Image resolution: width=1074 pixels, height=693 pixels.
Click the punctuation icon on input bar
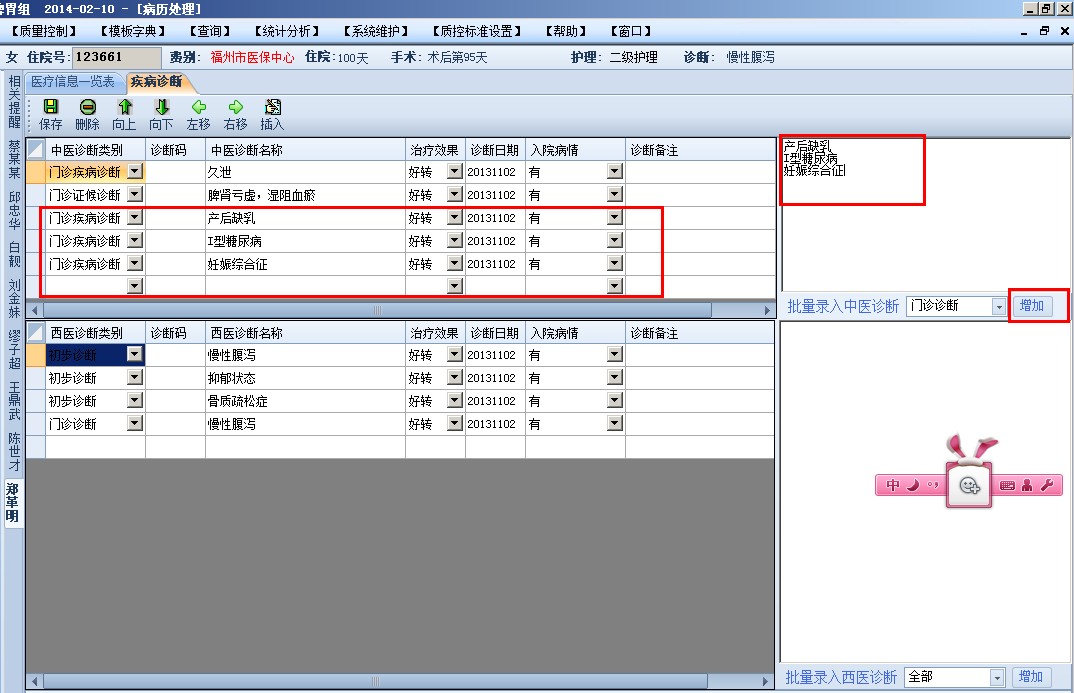coord(933,486)
